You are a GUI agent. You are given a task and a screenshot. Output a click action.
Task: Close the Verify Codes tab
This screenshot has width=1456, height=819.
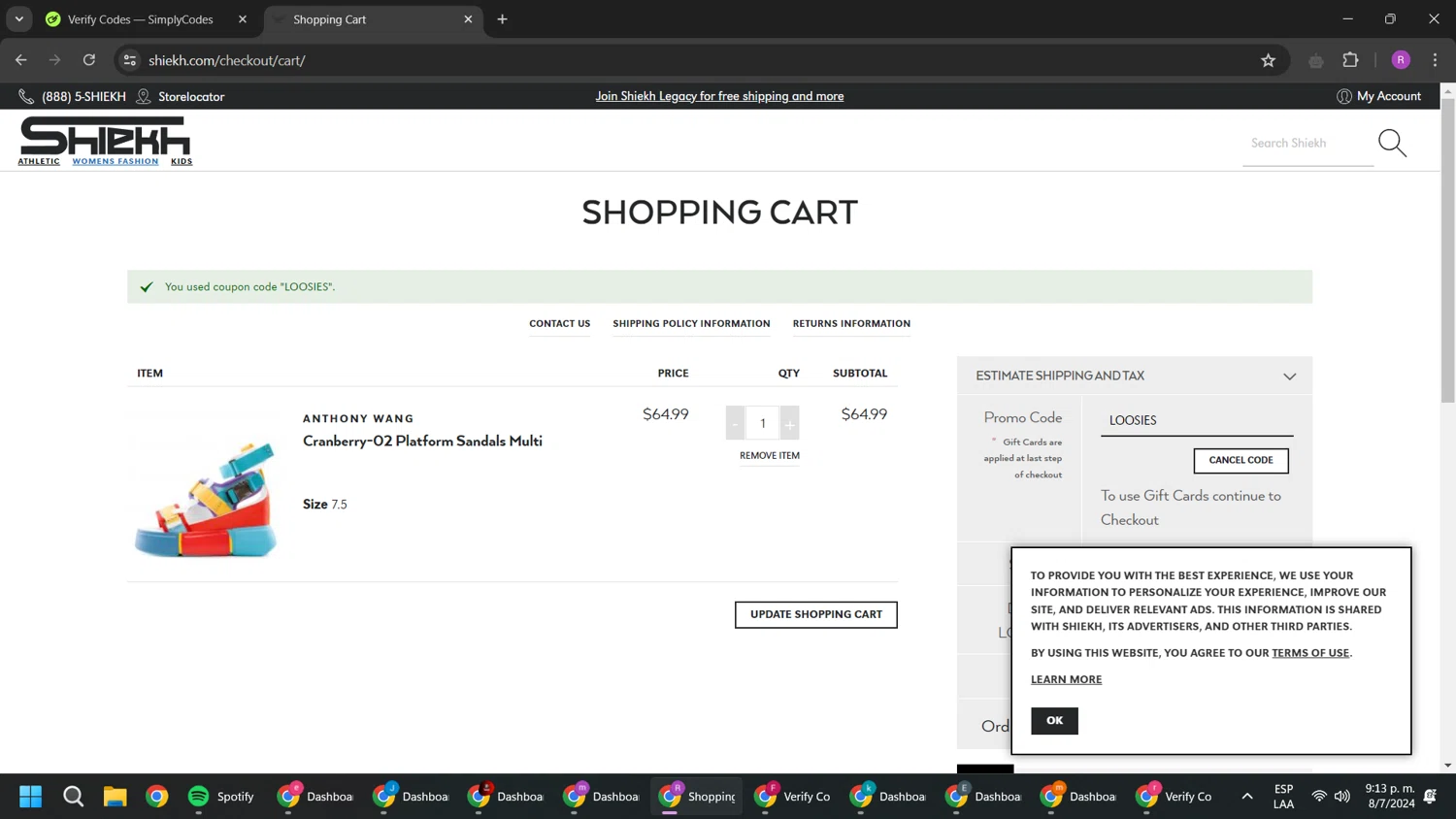coord(243,19)
